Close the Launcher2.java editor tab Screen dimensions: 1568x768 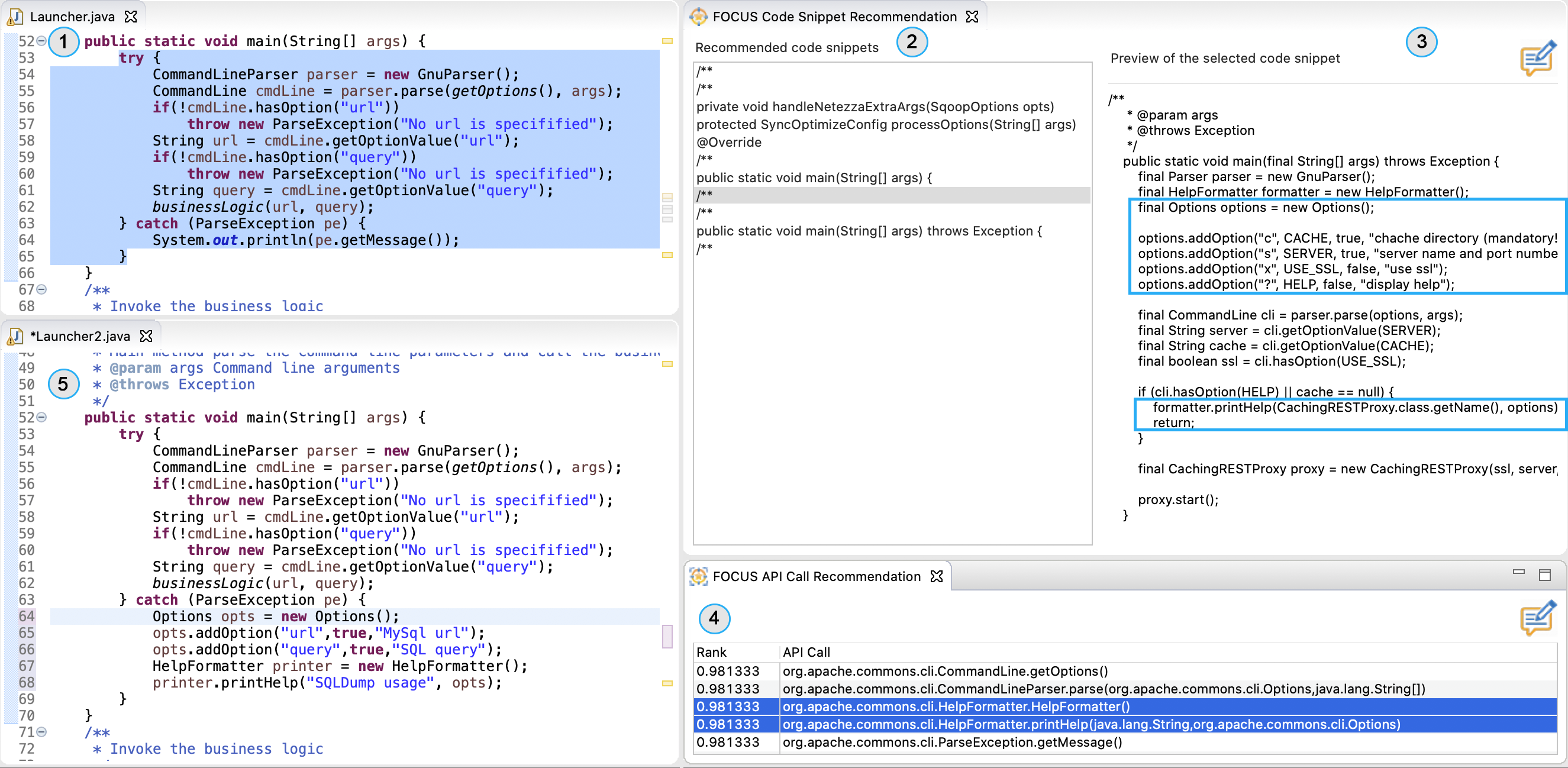pos(146,336)
